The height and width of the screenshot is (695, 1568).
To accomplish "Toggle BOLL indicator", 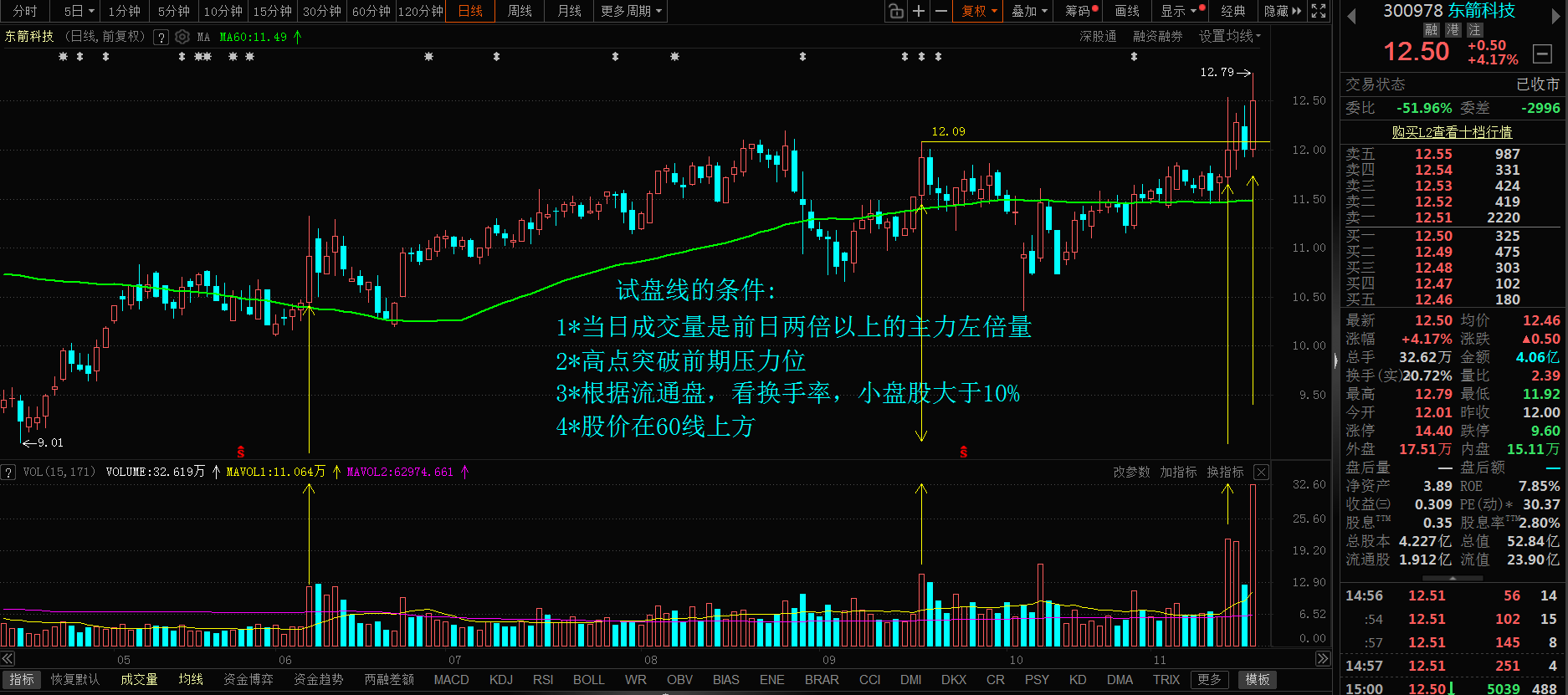I will click(x=589, y=679).
